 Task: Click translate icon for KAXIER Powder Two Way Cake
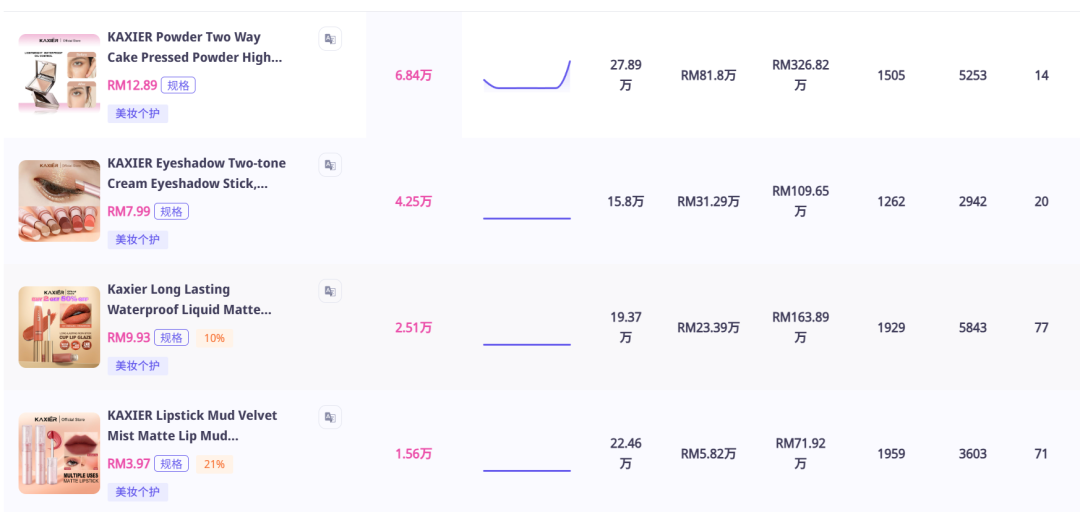tap(330, 39)
